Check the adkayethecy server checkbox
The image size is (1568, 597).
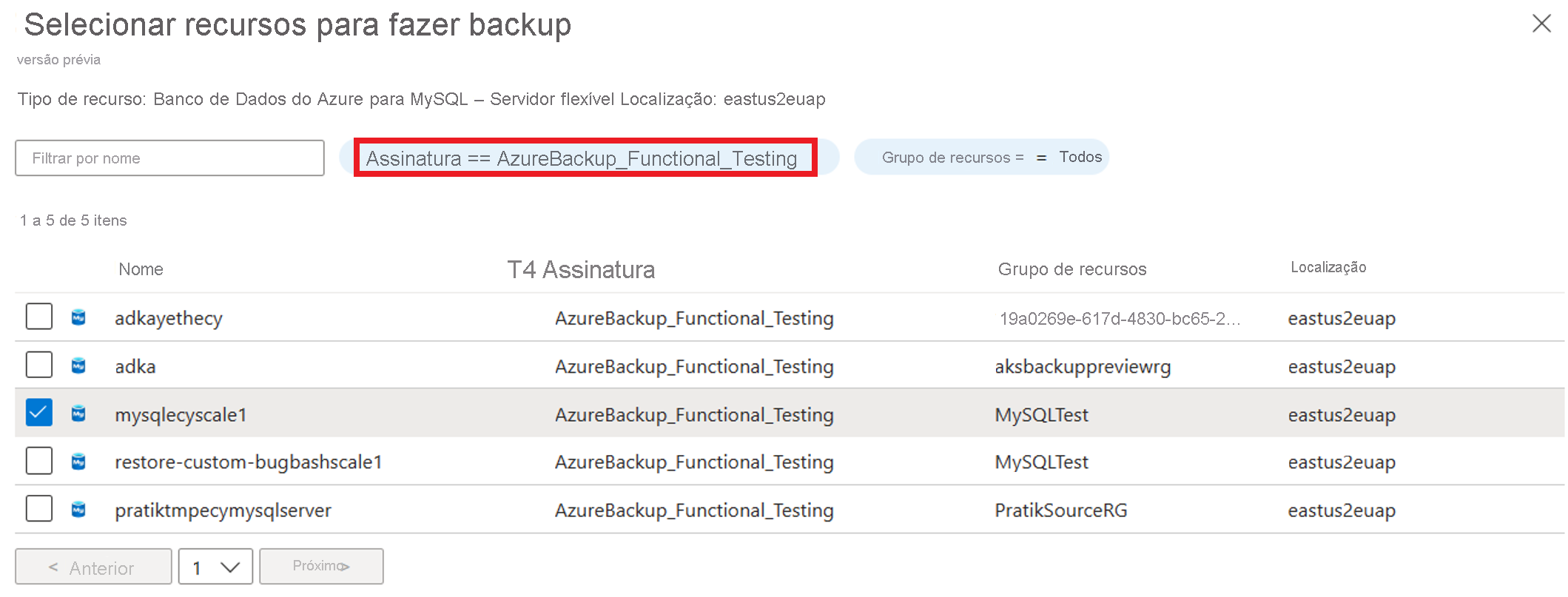pyautogui.click(x=39, y=317)
